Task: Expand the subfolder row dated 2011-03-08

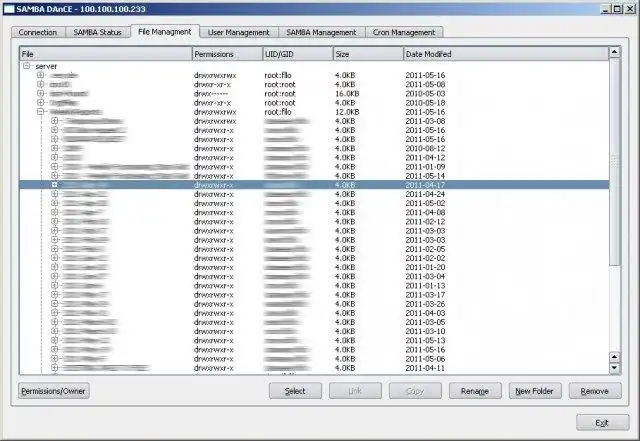Action: pos(54,121)
